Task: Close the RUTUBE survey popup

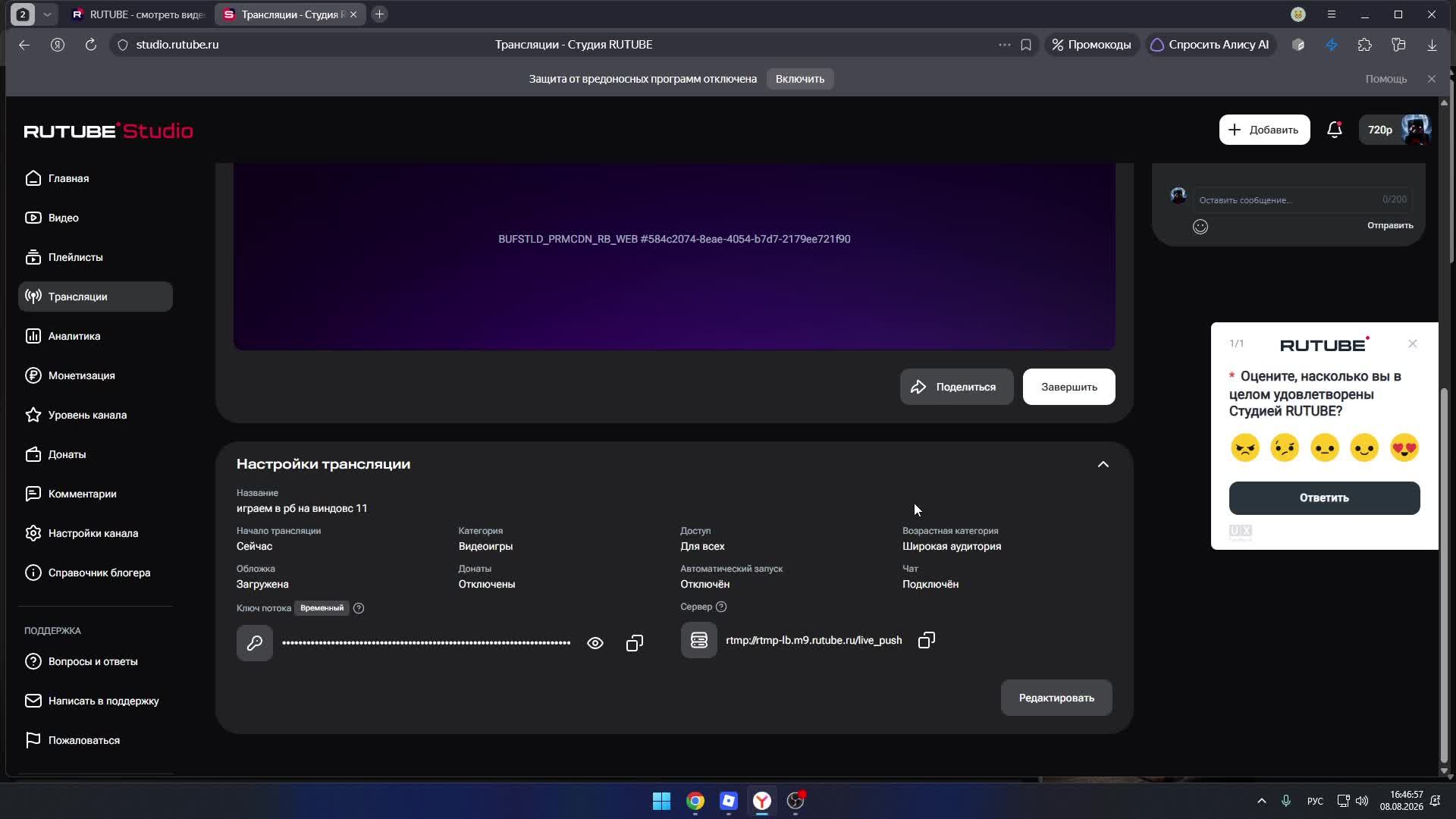Action: pyautogui.click(x=1413, y=344)
